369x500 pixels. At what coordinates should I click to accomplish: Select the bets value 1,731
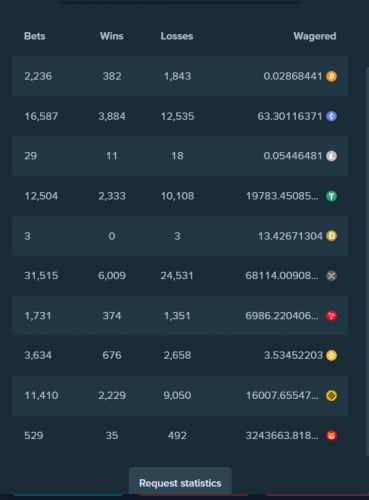coord(38,316)
